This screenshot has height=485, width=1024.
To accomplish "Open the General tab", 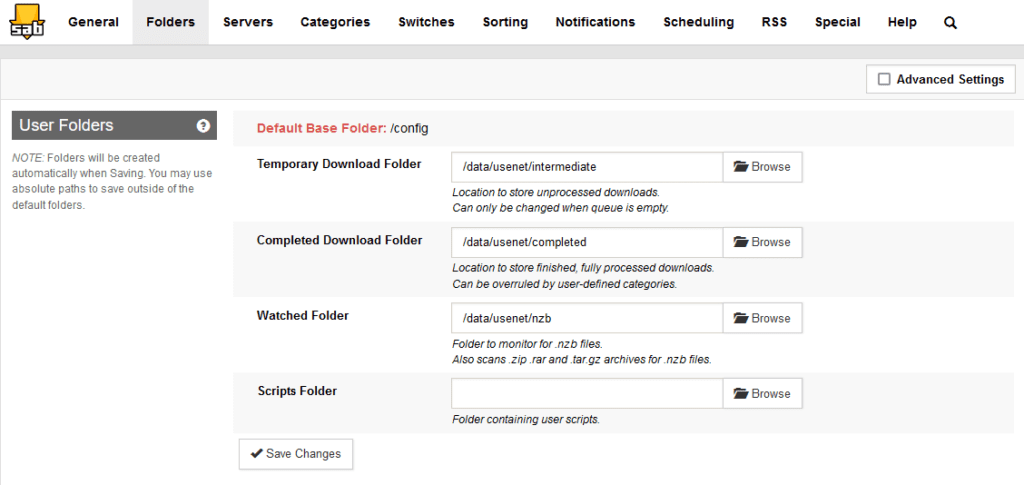I will click(x=93, y=22).
